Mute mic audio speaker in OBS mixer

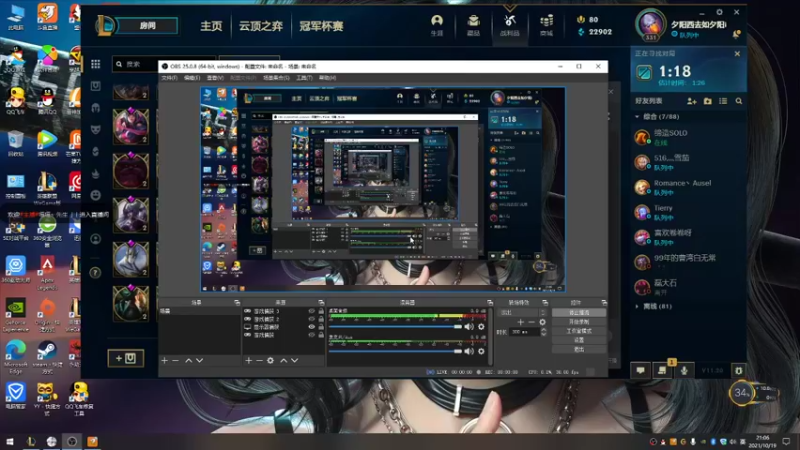[469, 351]
